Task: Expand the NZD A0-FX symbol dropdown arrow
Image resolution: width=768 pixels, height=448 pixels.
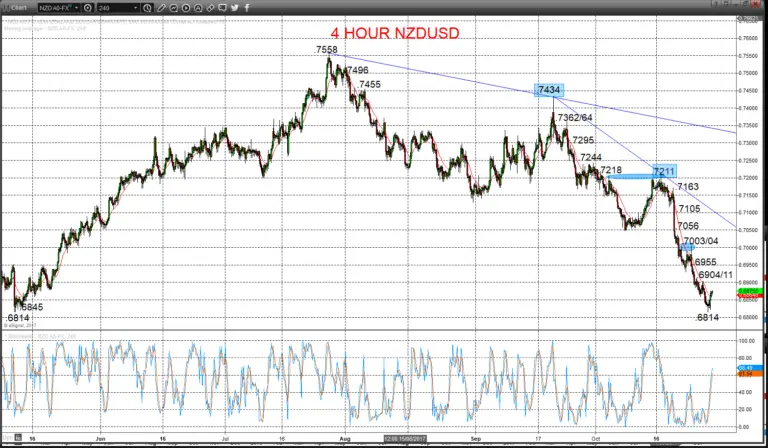Action: point(77,8)
